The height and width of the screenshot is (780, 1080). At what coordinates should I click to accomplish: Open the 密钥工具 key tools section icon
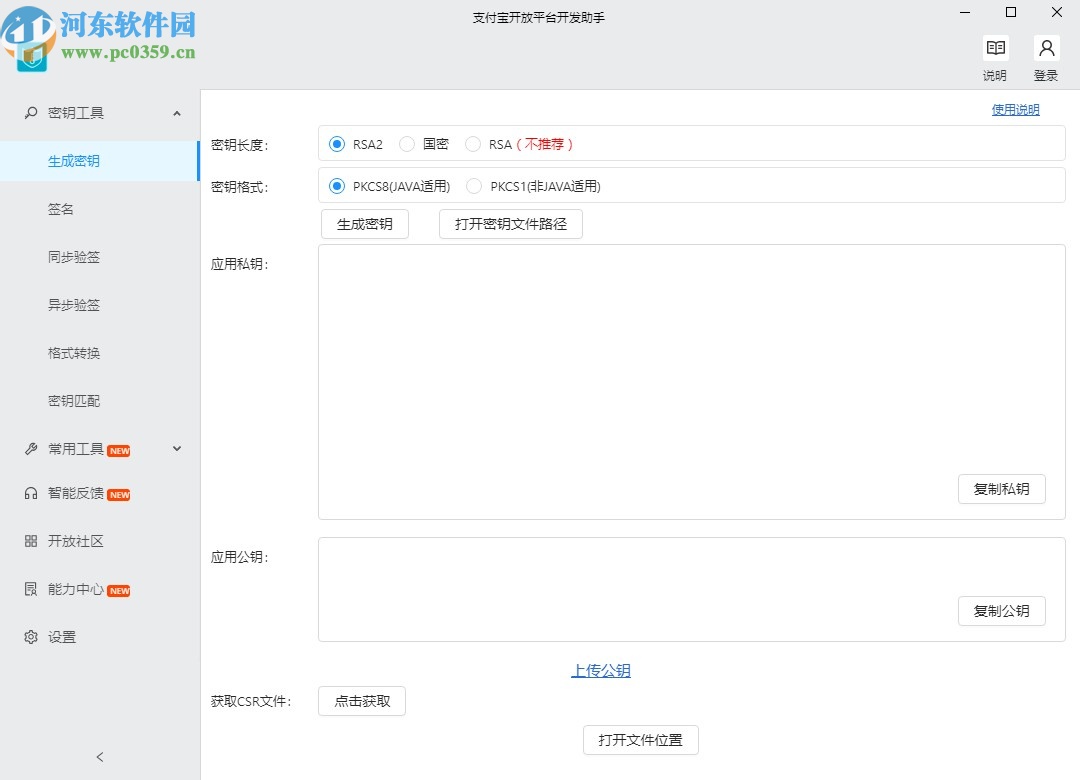pyautogui.click(x=30, y=113)
